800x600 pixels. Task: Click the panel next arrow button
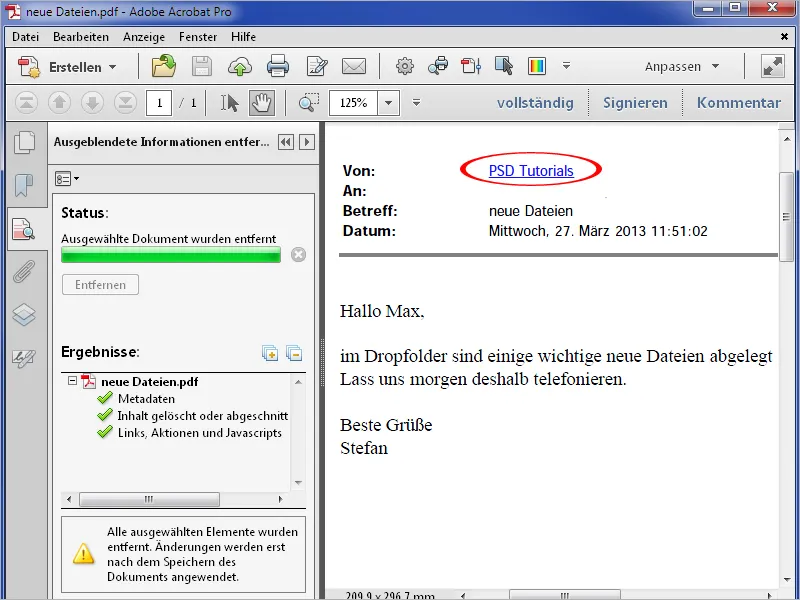307,142
